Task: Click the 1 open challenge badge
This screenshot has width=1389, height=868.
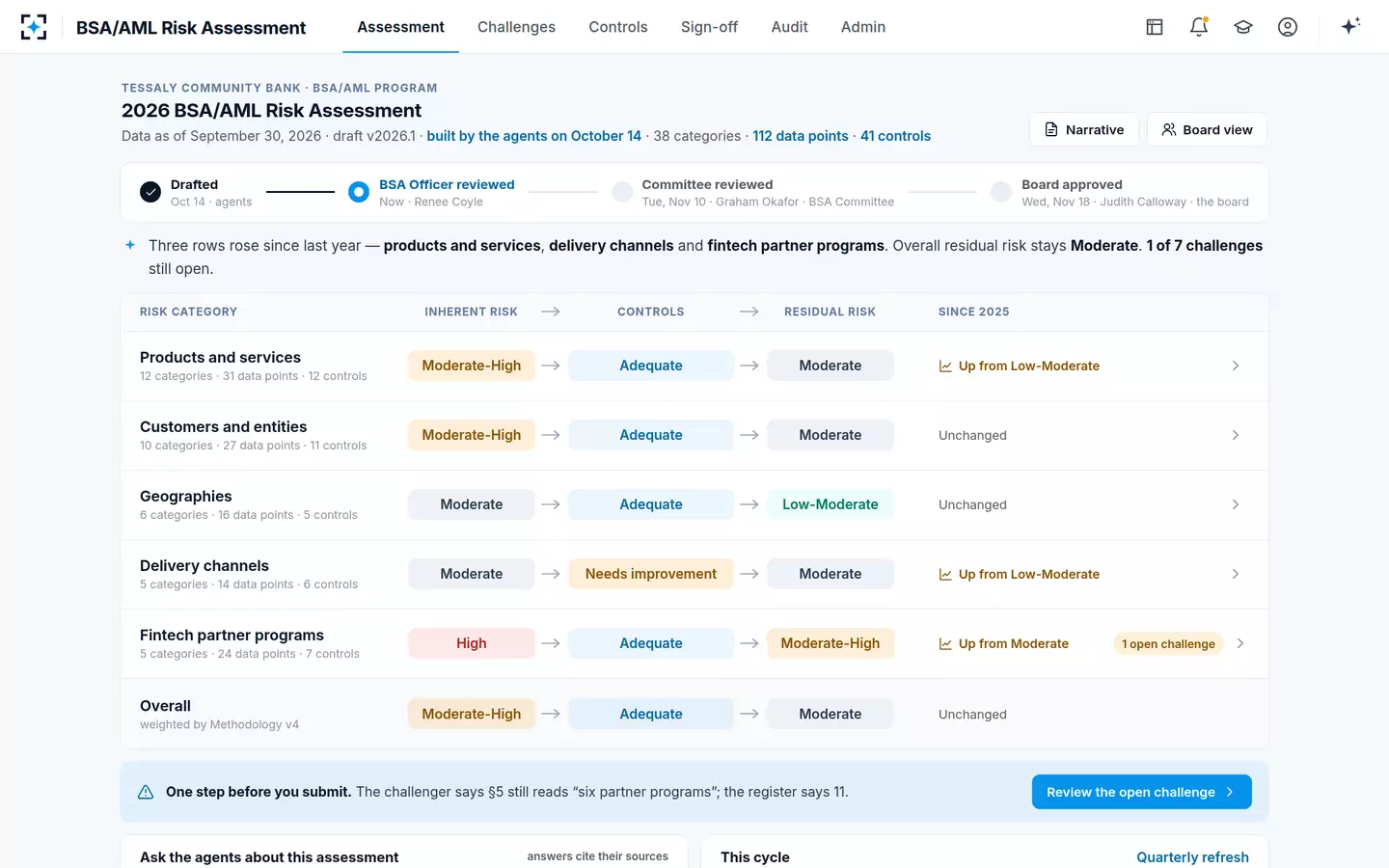Action: pos(1168,644)
